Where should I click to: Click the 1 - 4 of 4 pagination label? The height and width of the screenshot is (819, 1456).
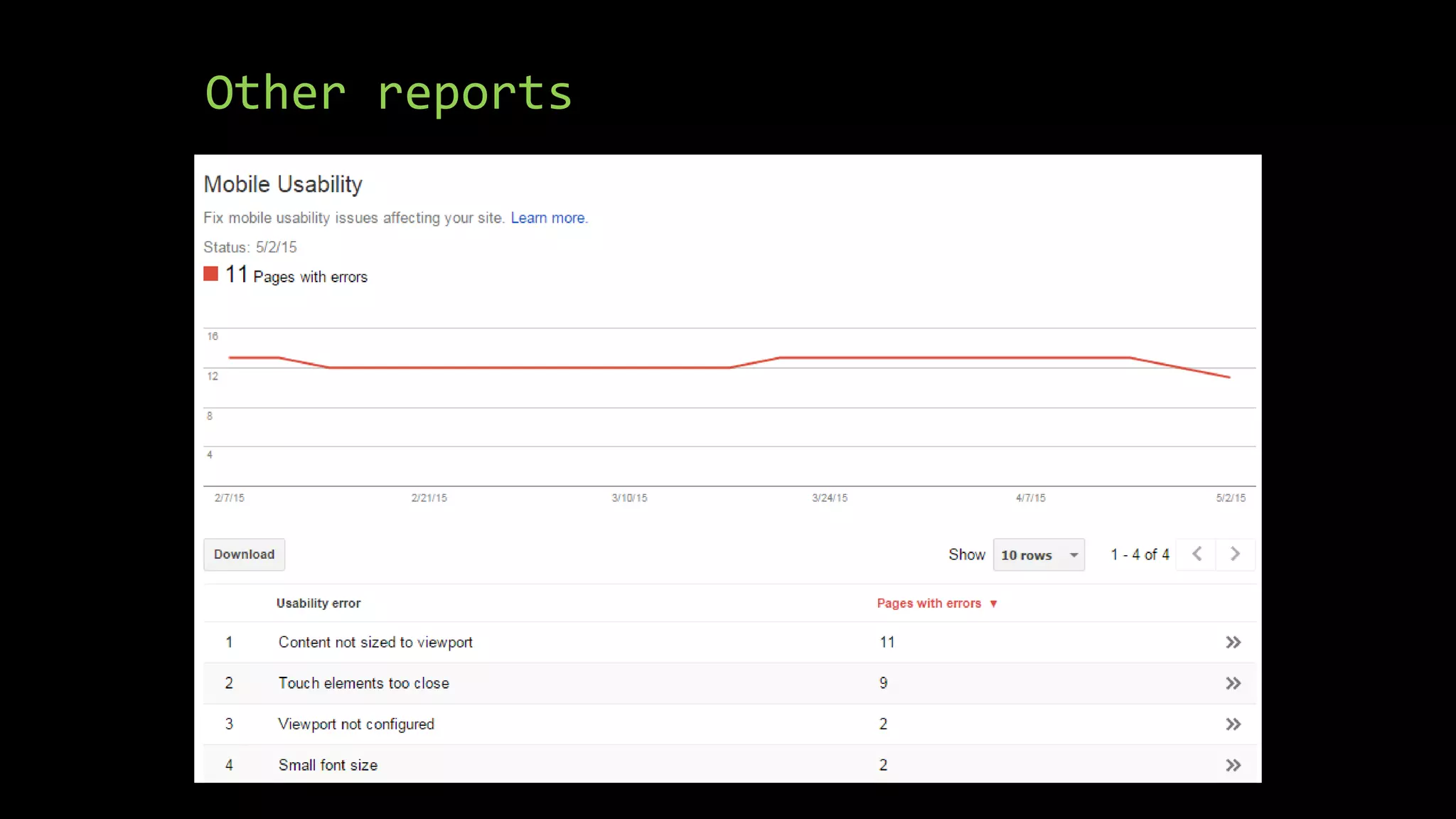coord(1140,555)
